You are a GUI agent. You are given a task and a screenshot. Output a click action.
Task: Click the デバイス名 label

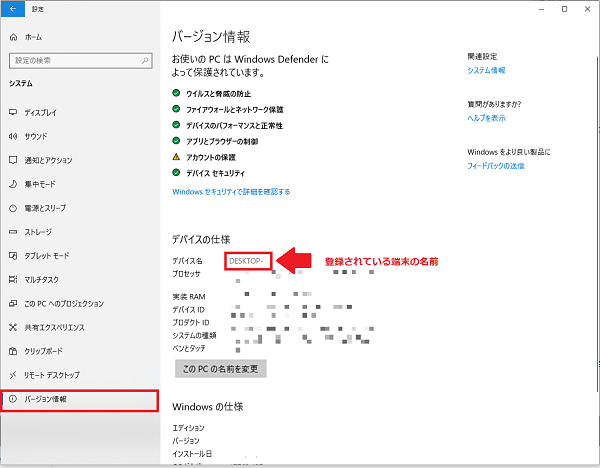point(187,261)
